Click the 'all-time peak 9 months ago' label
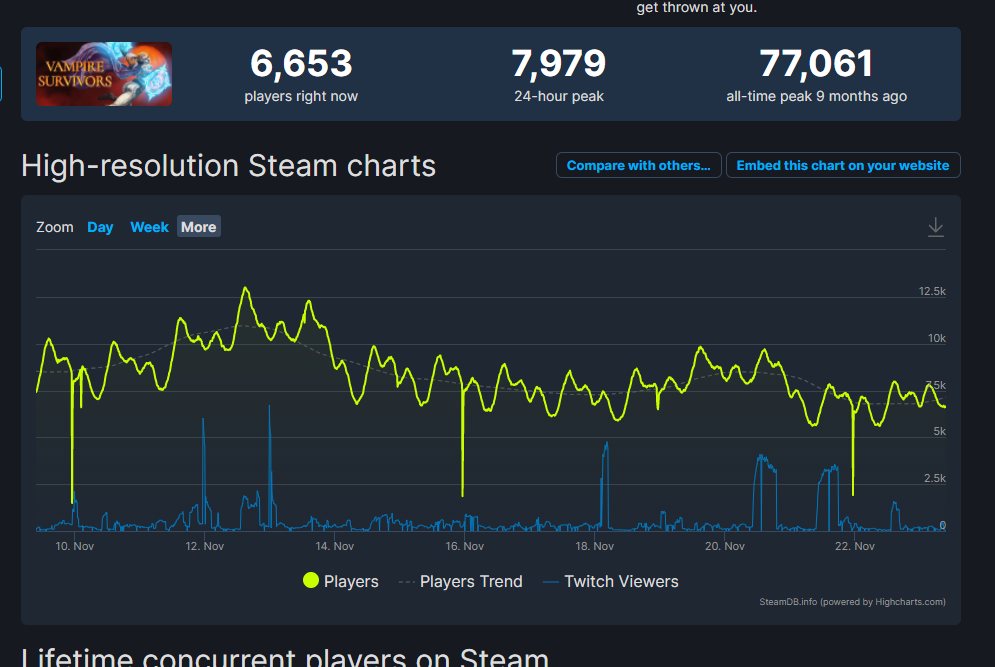 pos(816,96)
